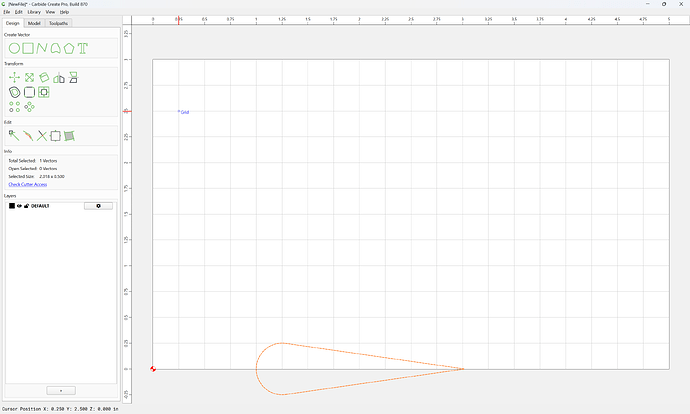The image size is (690, 414).
Task: Open the View menu
Action: point(51,12)
